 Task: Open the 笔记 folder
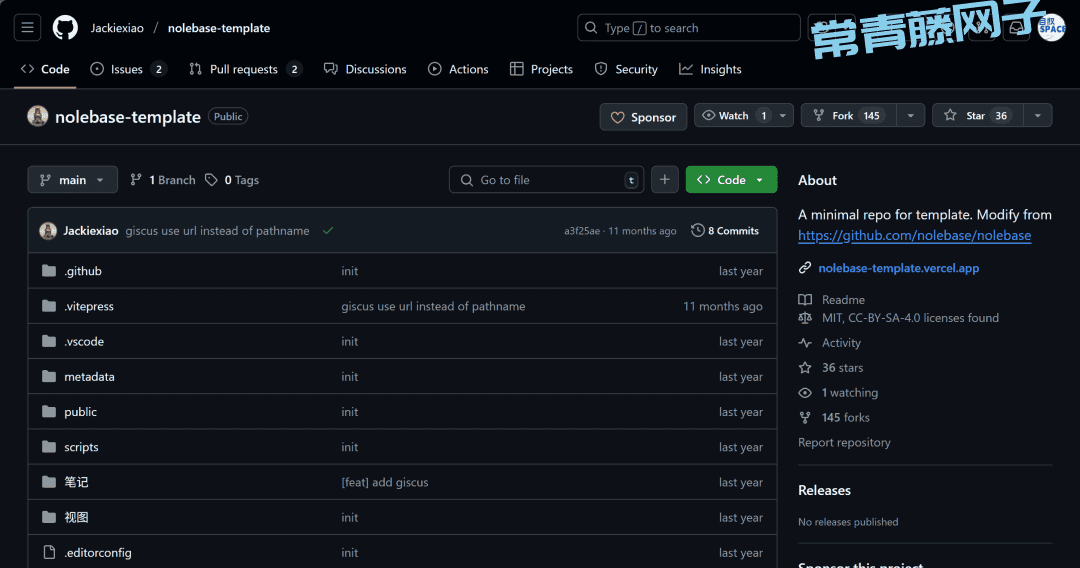(76, 482)
